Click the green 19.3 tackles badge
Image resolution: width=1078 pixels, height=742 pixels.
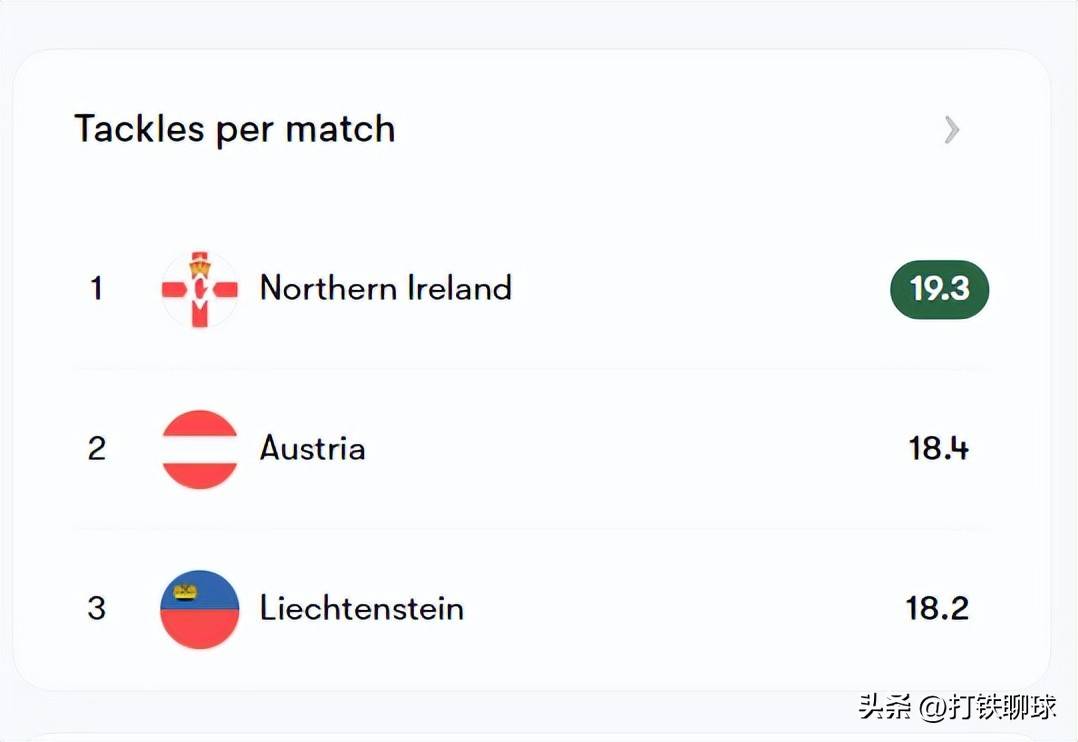939,289
